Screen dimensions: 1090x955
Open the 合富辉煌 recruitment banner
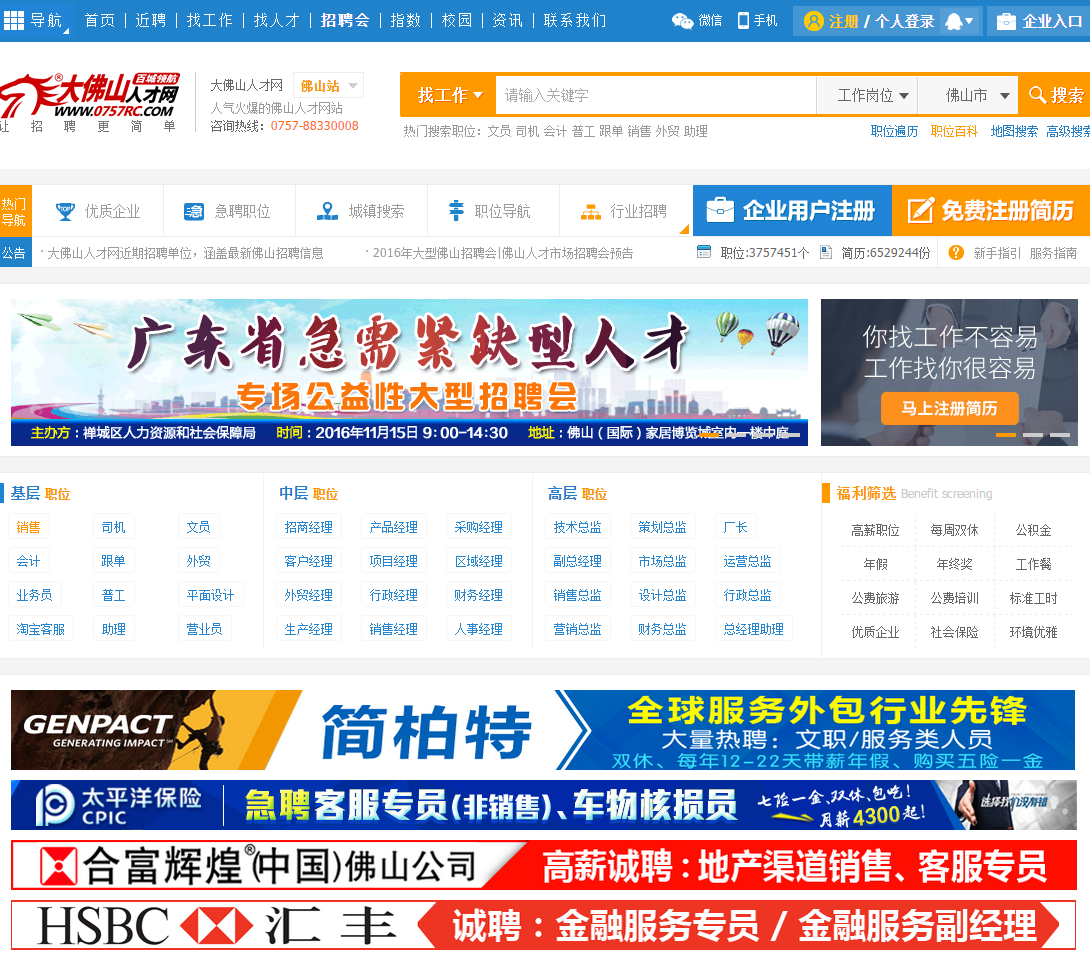544,865
